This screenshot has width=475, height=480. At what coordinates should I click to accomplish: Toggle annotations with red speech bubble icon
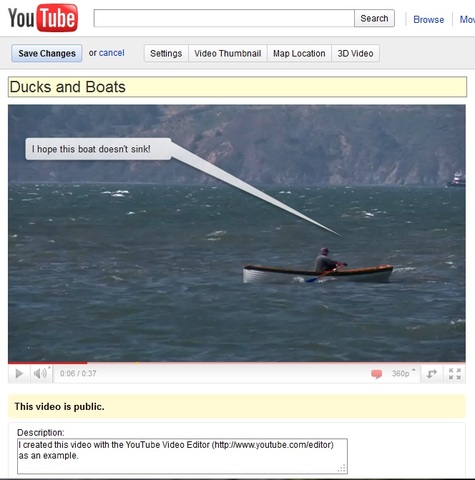pyautogui.click(x=377, y=374)
